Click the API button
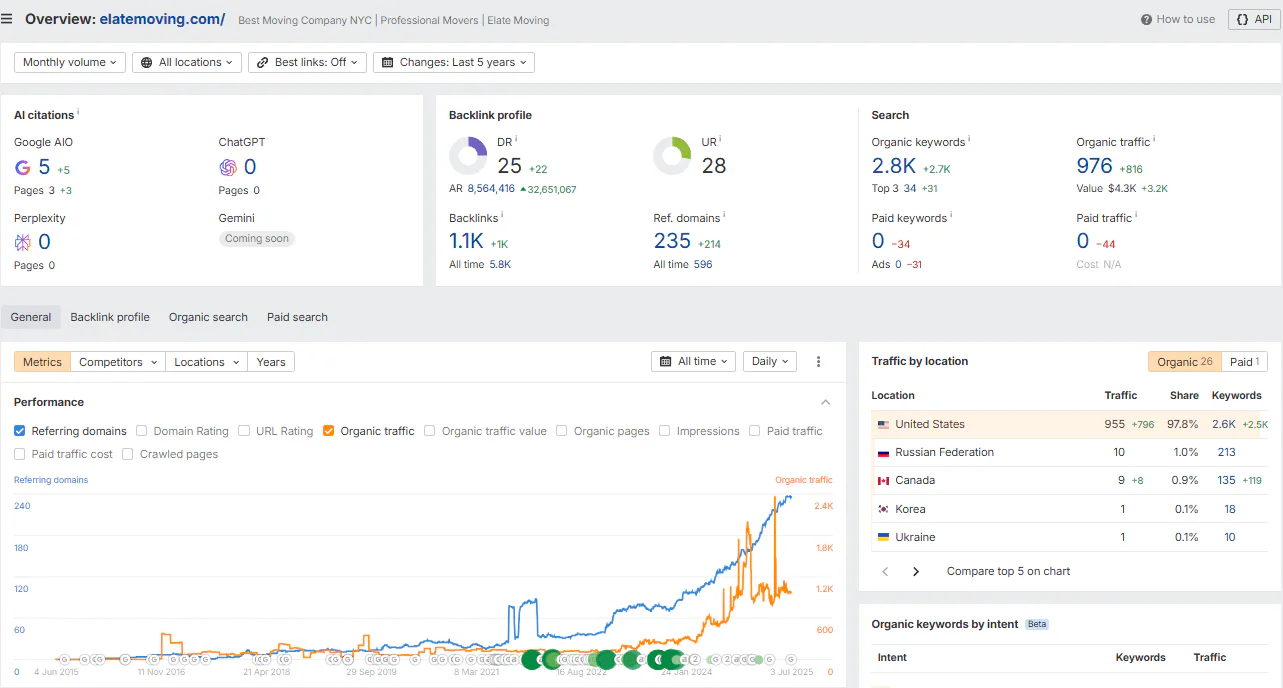Screen dimensions: 1283x688 point(1254,19)
